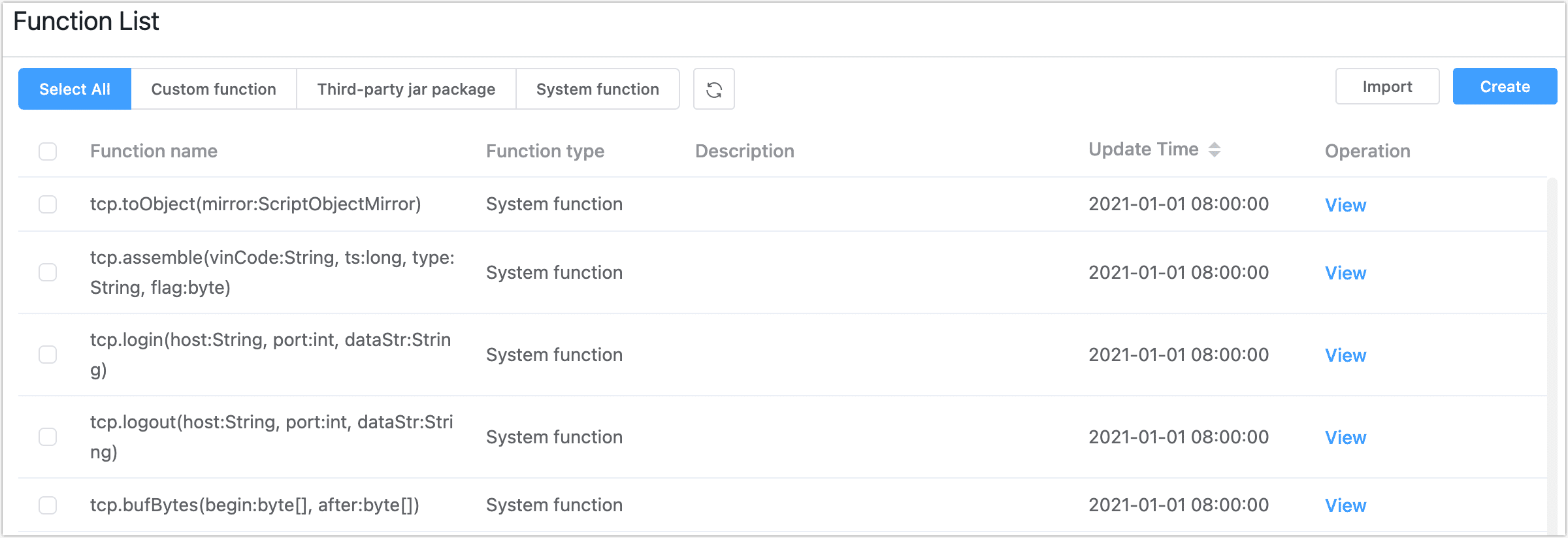Click the Function List page title
Viewport: 1568px width, 538px height.
click(86, 22)
